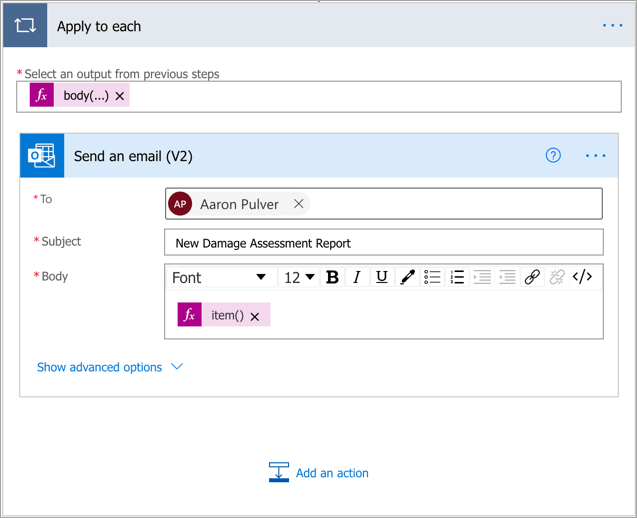637x518 pixels.
Task: Remove the body(...) expression token
Action: pos(120,96)
